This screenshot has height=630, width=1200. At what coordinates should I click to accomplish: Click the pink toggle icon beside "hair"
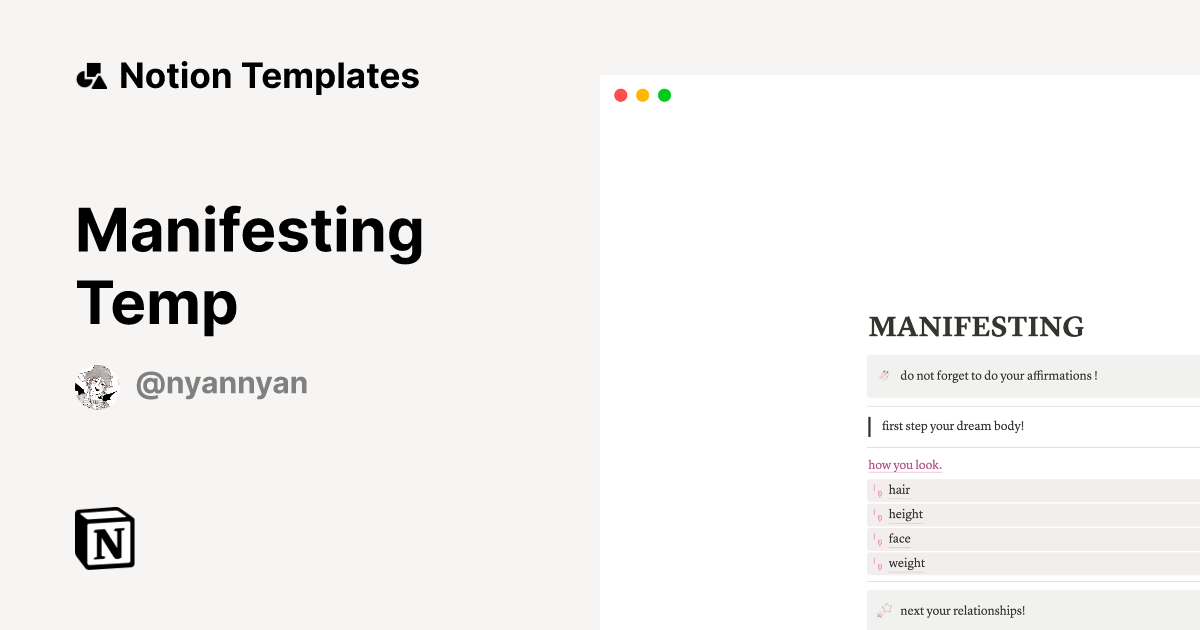tap(876, 490)
